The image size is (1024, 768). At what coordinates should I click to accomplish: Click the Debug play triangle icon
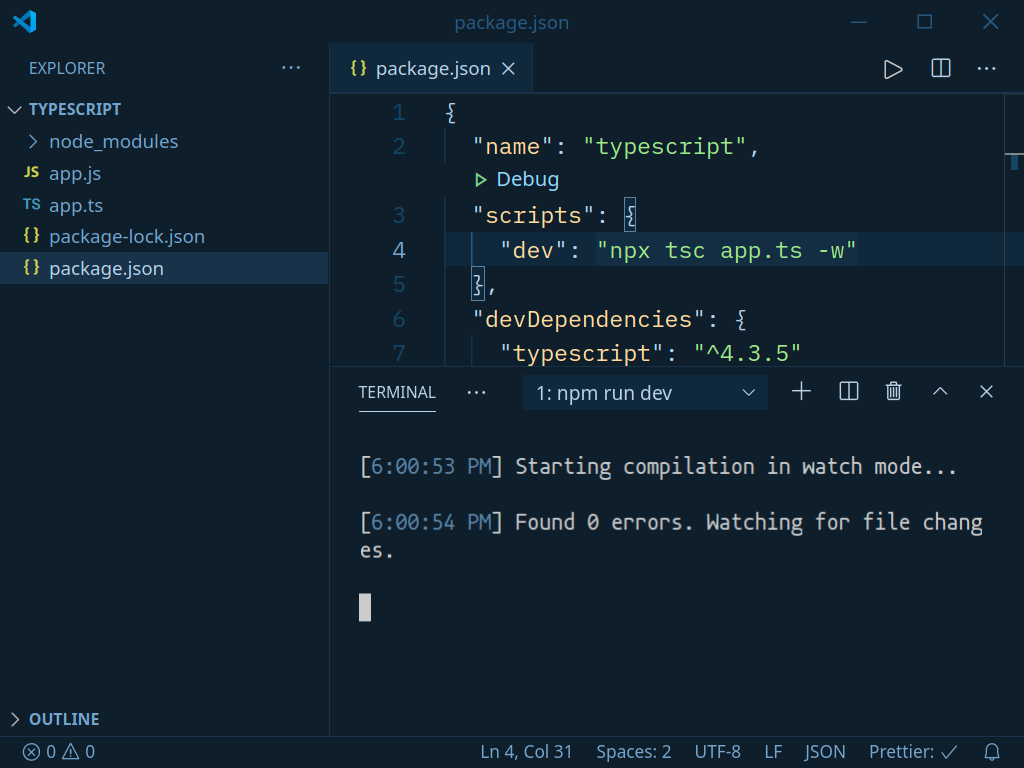[481, 180]
